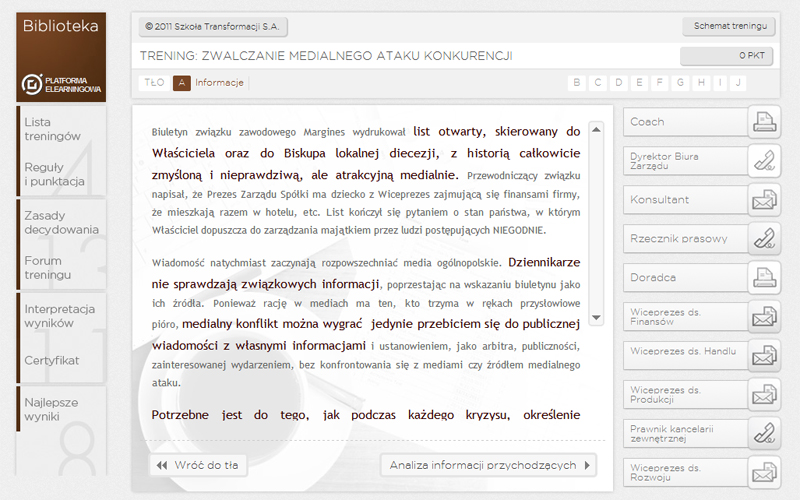Select Wiceprezes ds. Finansów contact

point(686,316)
